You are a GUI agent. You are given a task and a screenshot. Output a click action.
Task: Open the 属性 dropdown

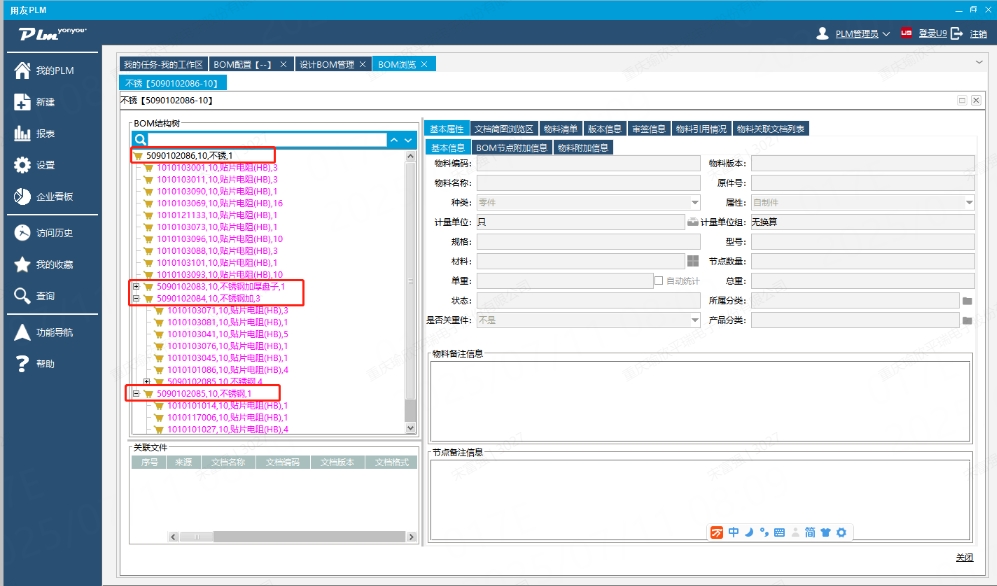pyautogui.click(x=969, y=203)
